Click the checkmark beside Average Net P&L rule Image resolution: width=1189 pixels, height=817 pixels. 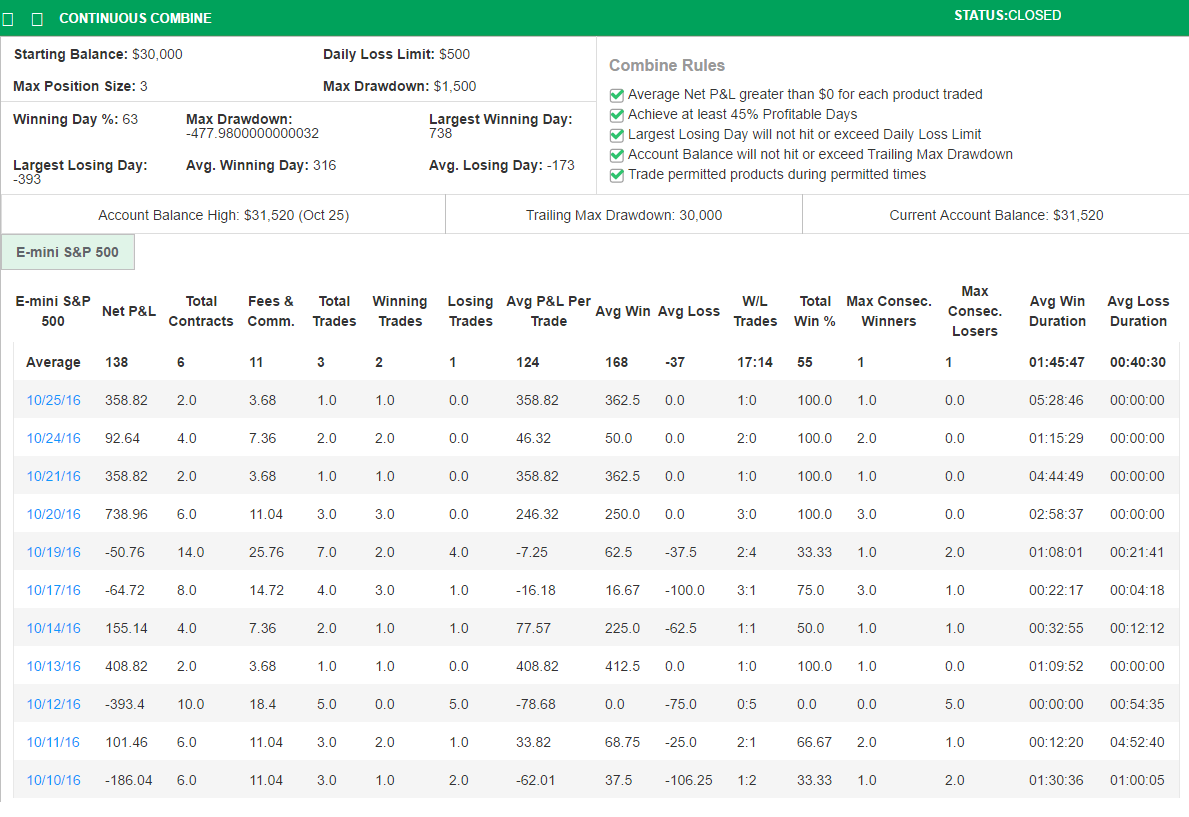(x=617, y=94)
